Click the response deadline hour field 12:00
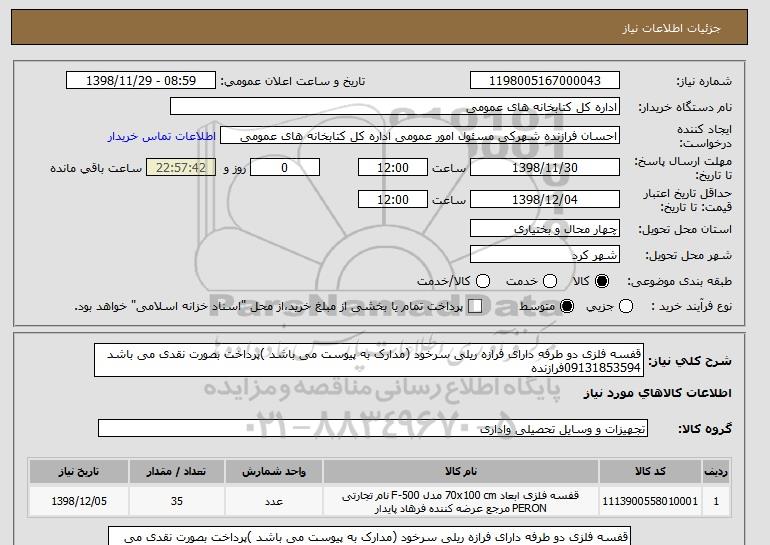 [x=393, y=167]
